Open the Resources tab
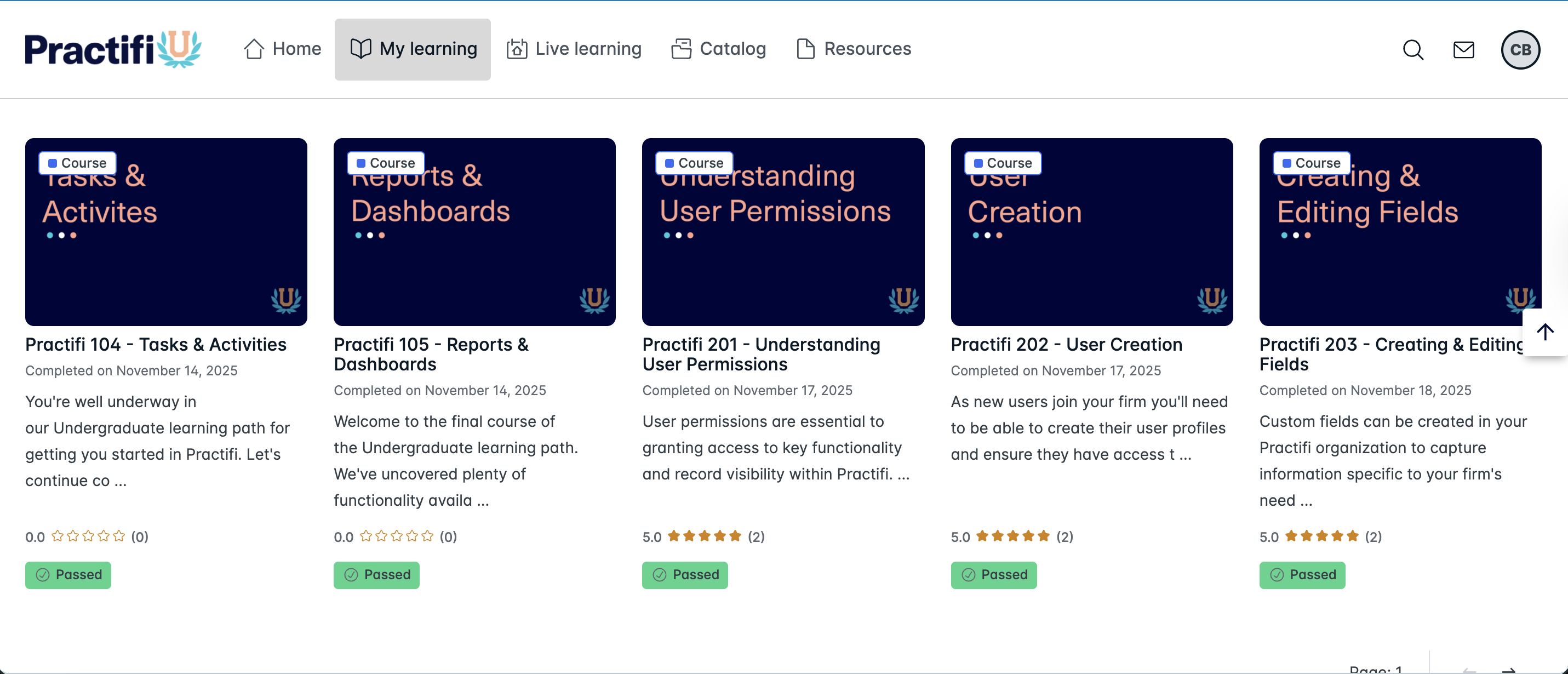This screenshot has width=1568, height=674. click(x=854, y=49)
